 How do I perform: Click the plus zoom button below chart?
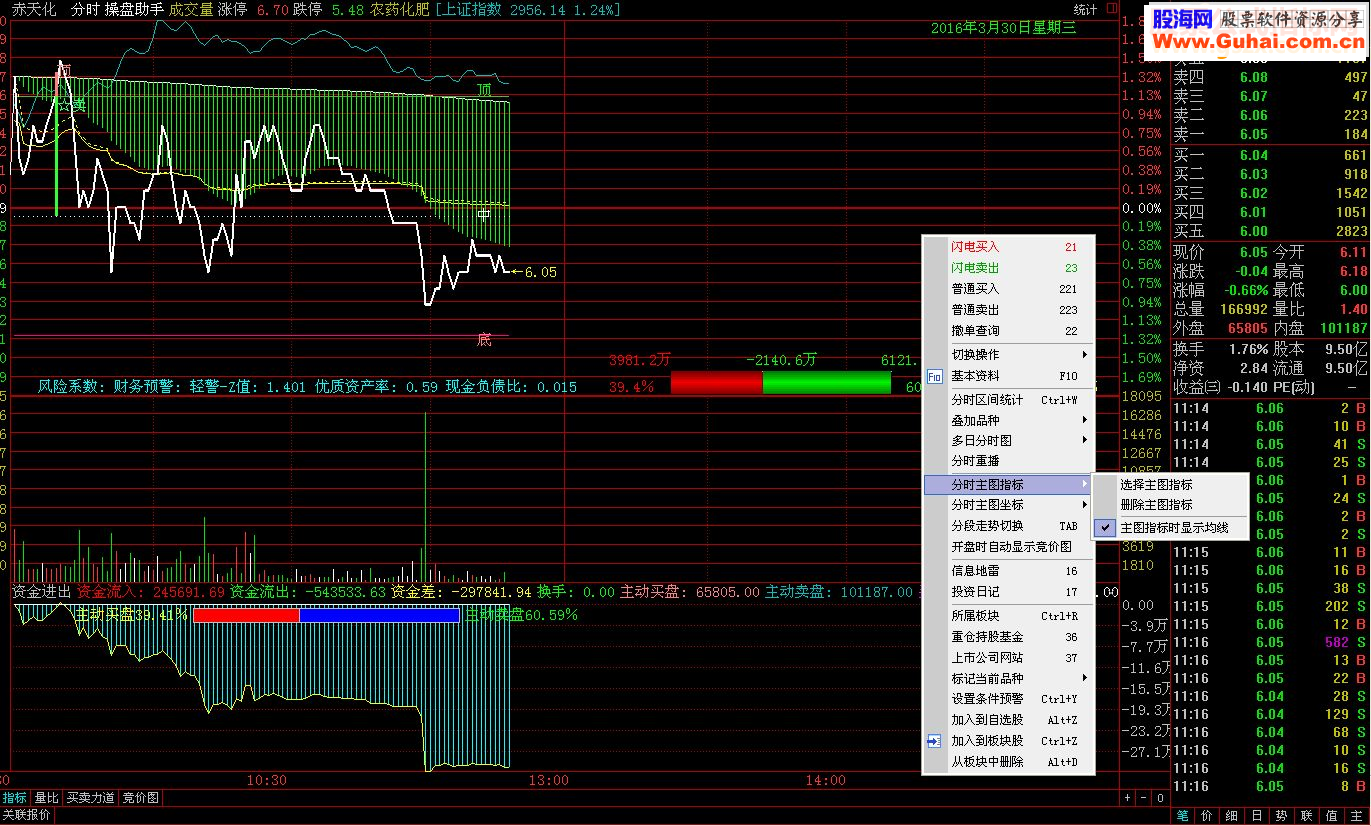[1128, 798]
